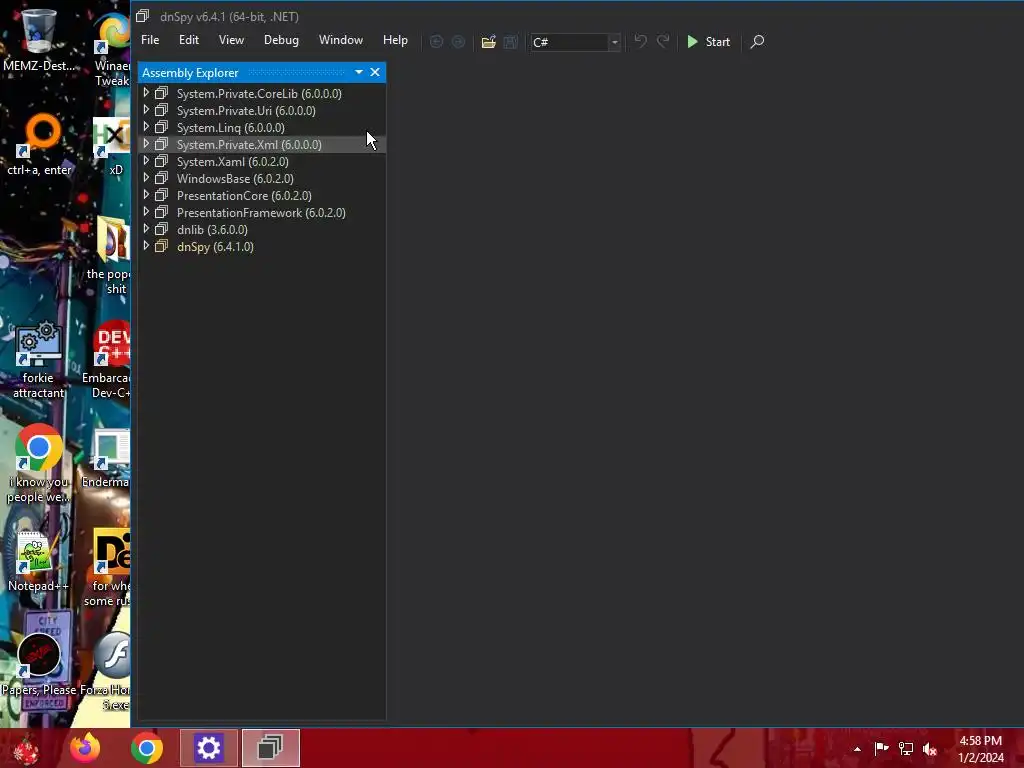Open the Papers, Please desktop shortcut

click(x=39, y=663)
